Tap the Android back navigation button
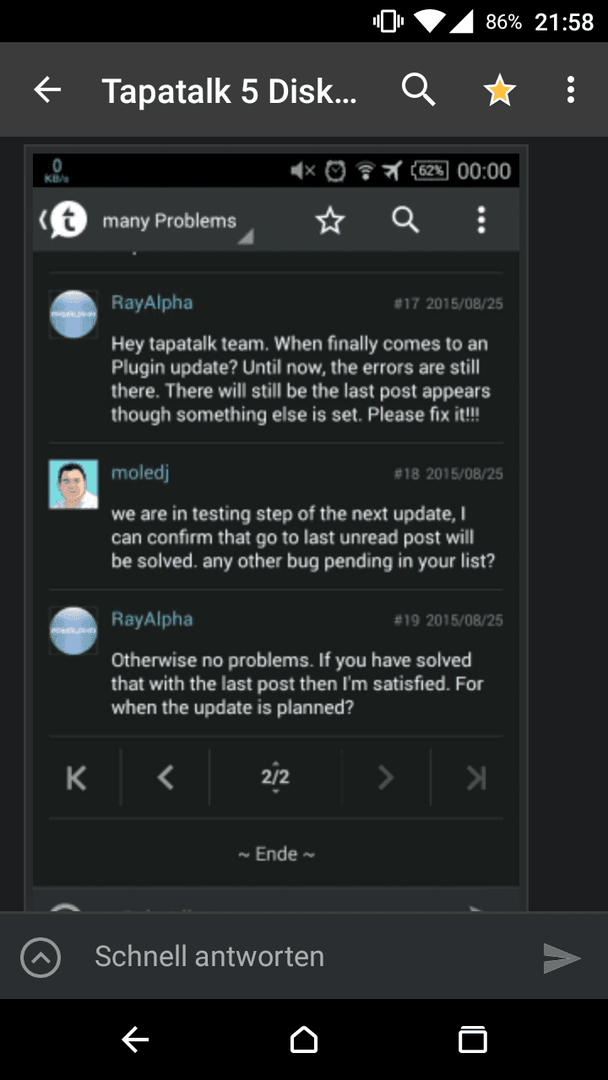The width and height of the screenshot is (608, 1080). (x=135, y=1040)
